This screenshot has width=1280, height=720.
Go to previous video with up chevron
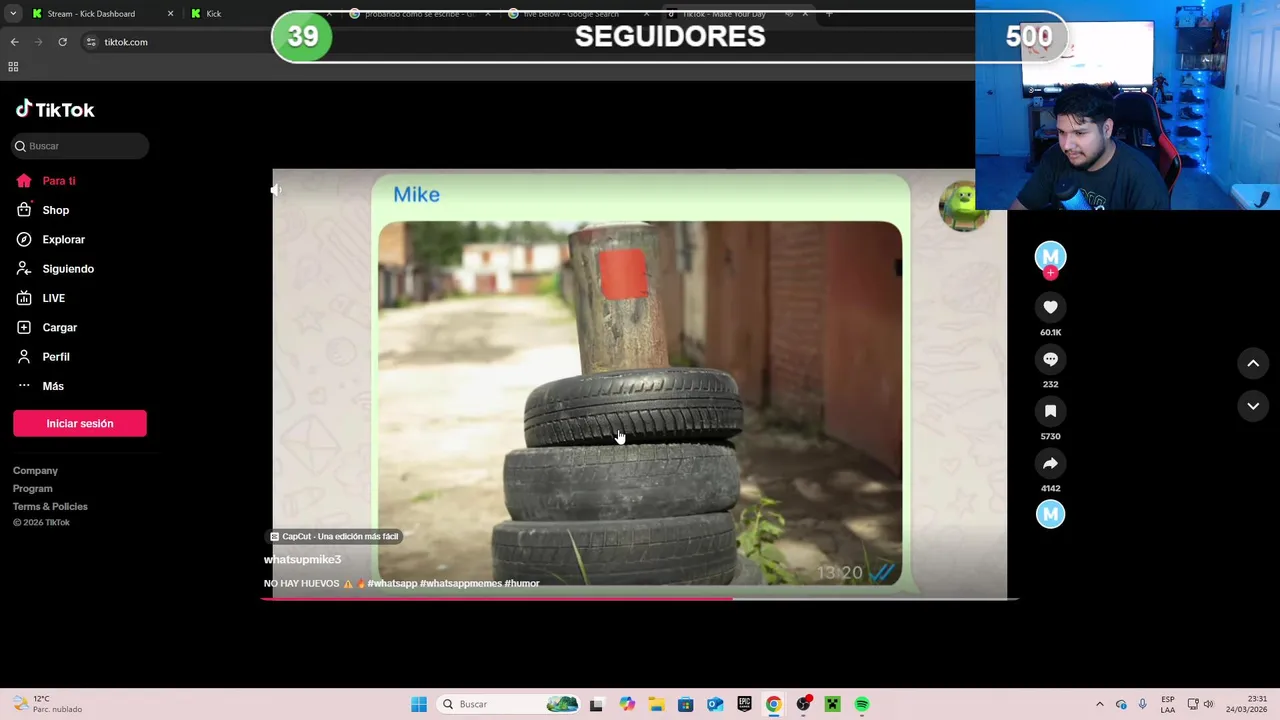point(1253,364)
